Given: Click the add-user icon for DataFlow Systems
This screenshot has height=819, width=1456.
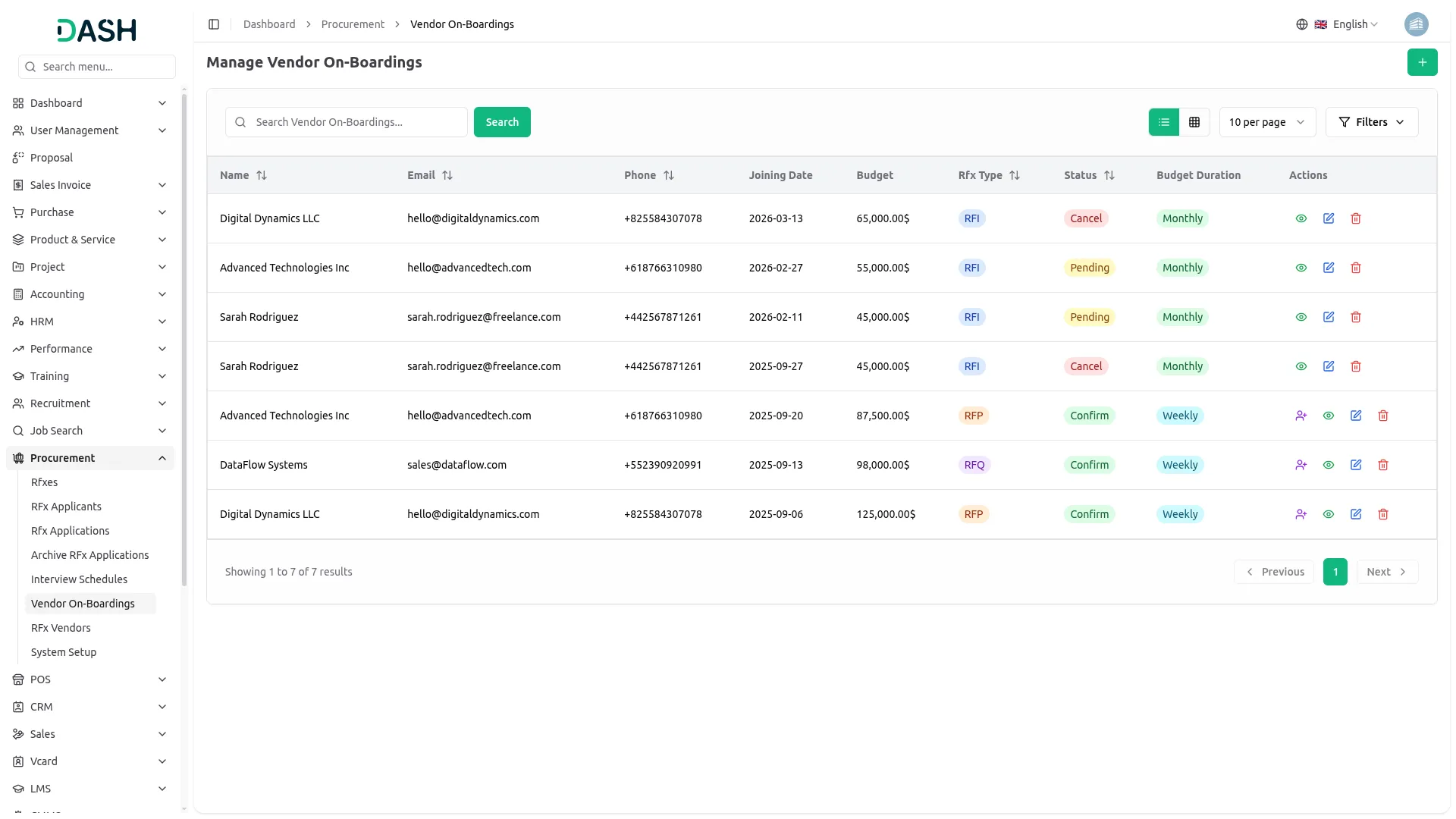Looking at the screenshot, I should [x=1301, y=465].
